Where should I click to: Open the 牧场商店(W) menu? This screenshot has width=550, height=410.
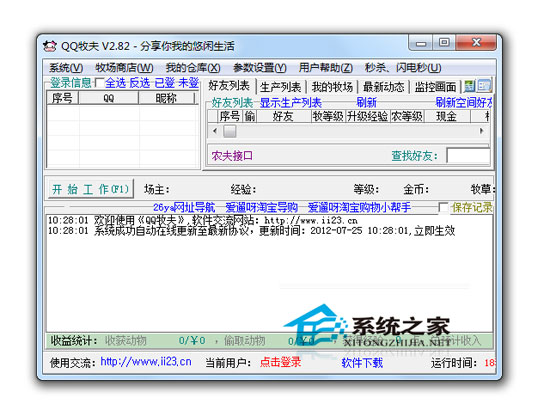click(x=124, y=68)
